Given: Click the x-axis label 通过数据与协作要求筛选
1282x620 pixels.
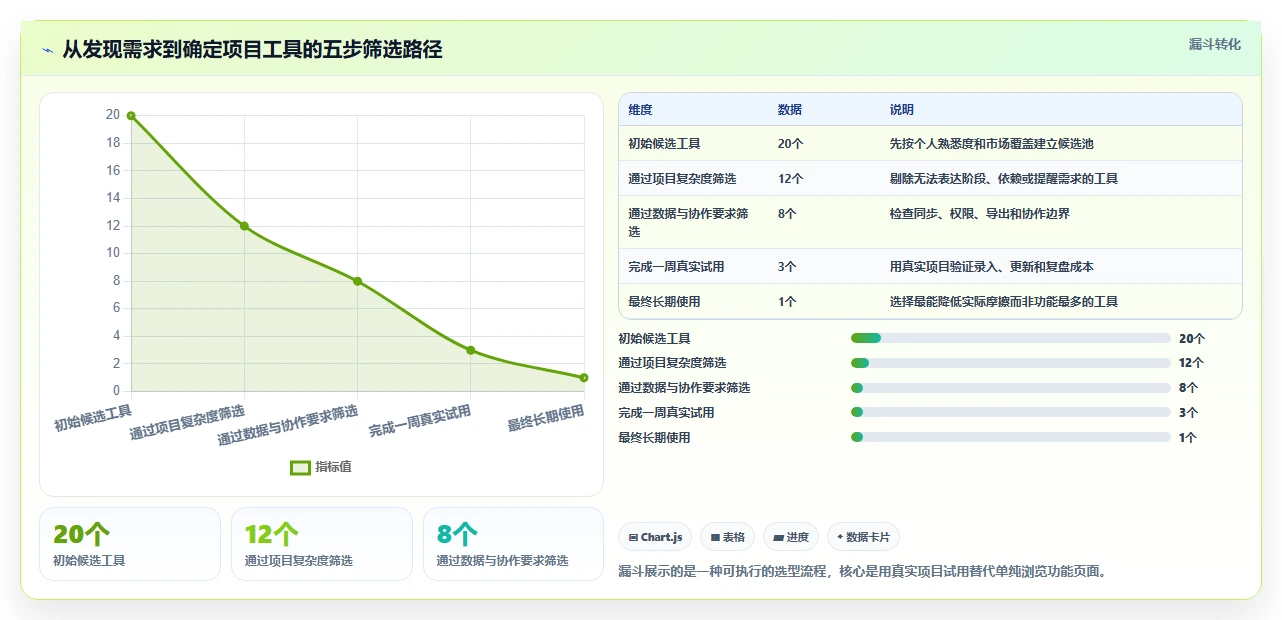Looking at the screenshot, I should point(288,426).
